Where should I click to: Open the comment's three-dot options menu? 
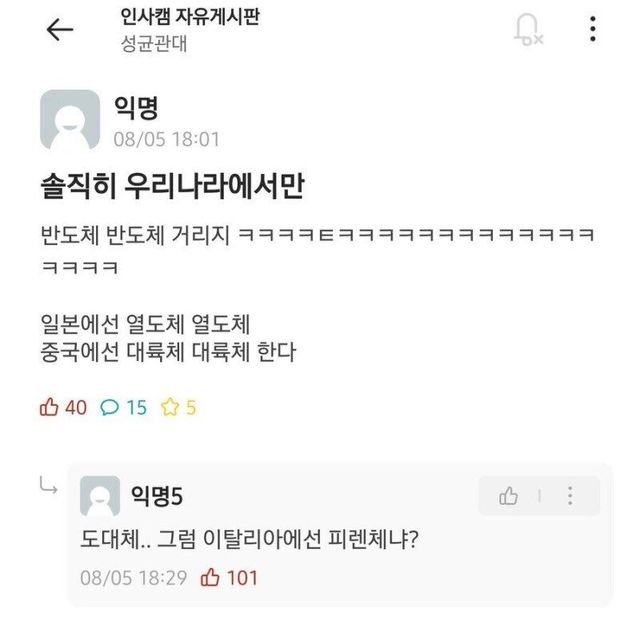570,496
